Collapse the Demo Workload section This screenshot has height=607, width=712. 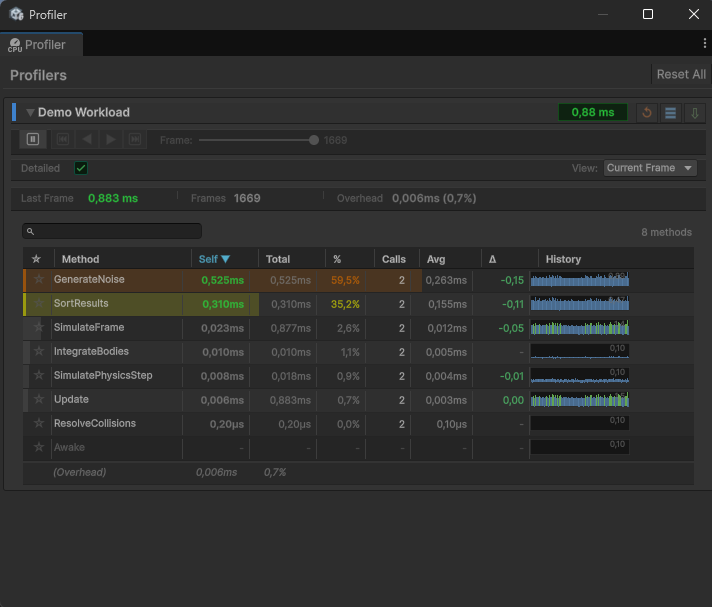(30, 113)
